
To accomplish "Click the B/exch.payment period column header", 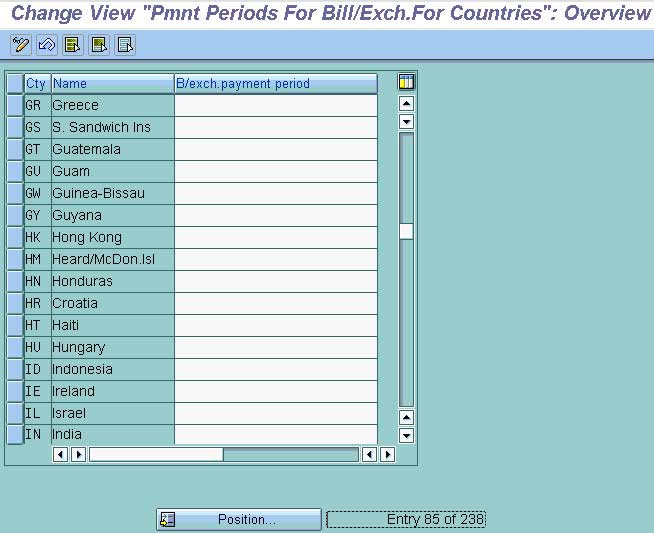I will (276, 83).
